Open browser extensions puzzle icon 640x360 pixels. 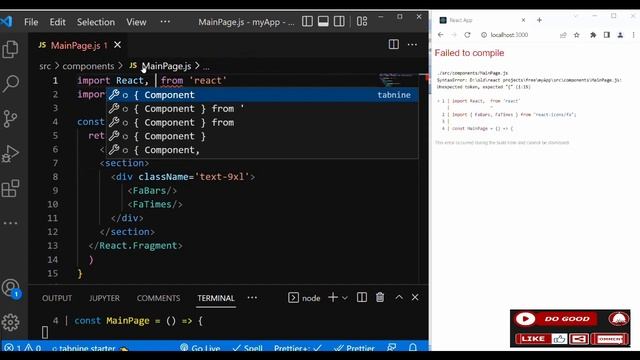click(x=593, y=35)
